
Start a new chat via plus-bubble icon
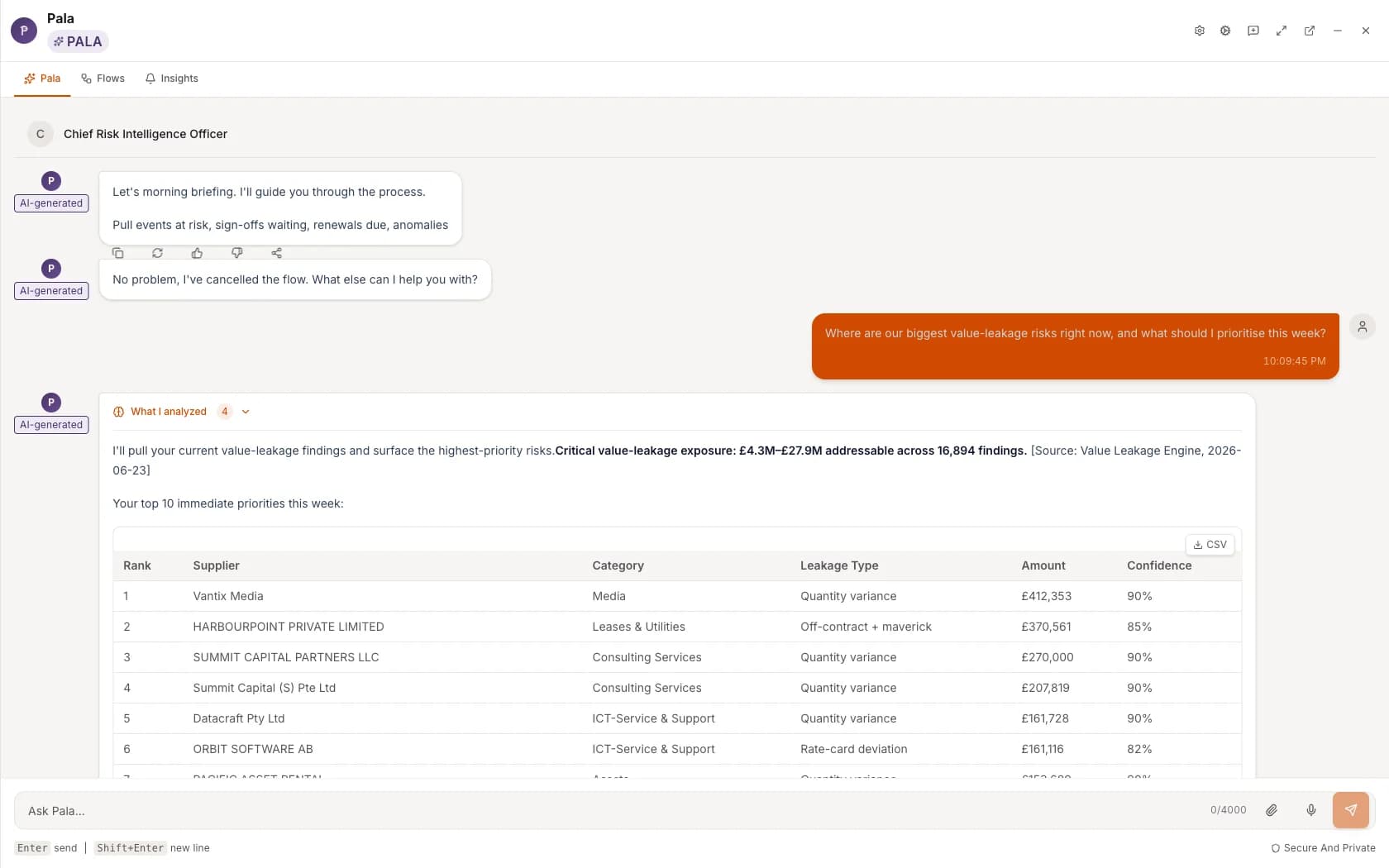1253,31
